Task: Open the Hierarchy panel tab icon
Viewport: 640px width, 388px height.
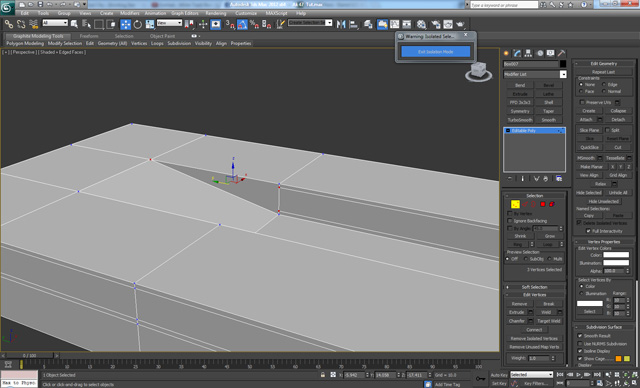Action: tap(529, 53)
